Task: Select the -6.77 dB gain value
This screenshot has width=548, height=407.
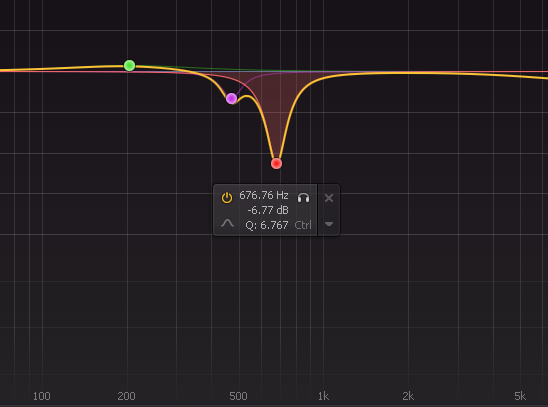Action: (268, 210)
